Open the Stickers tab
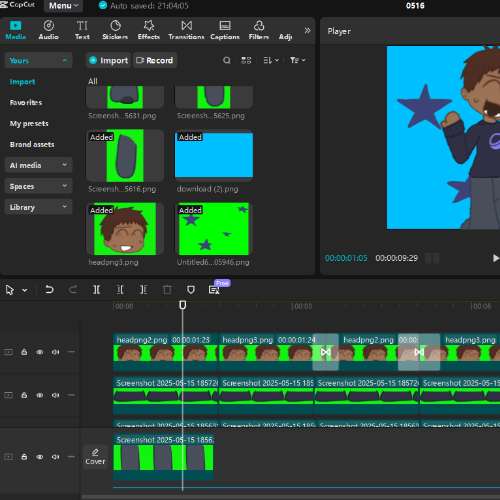Screen dimensions: 500x500 [115, 30]
